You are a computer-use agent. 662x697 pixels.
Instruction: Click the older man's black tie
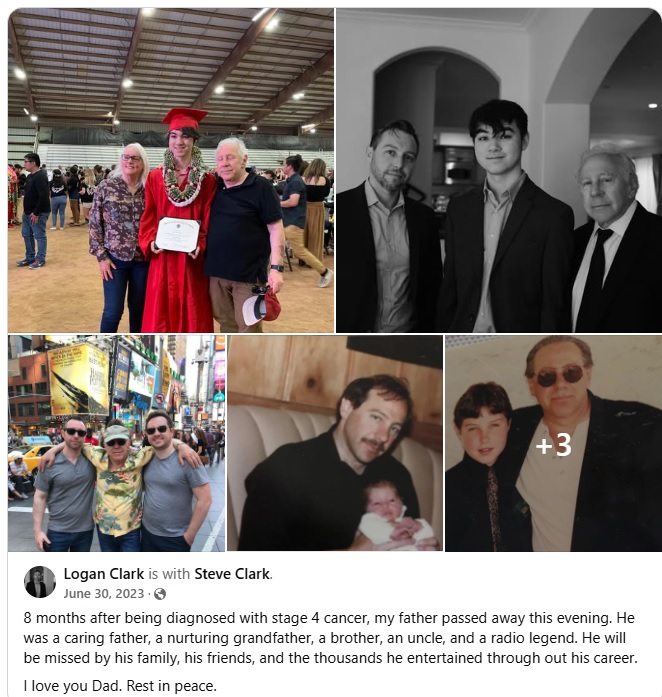tap(595, 276)
